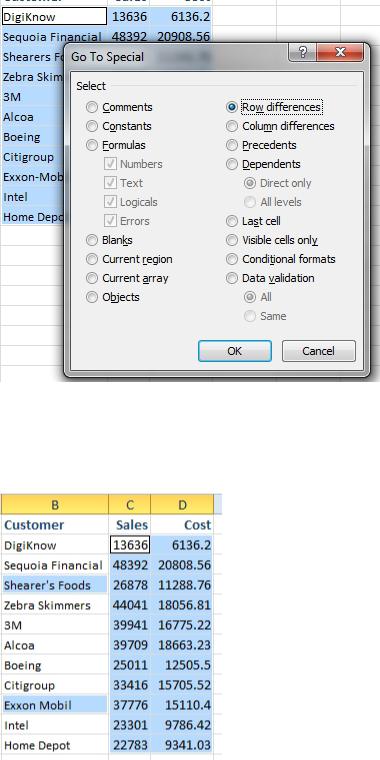Image resolution: width=380 pixels, height=760 pixels.
Task: Select Visible cells only option
Action: [272, 240]
